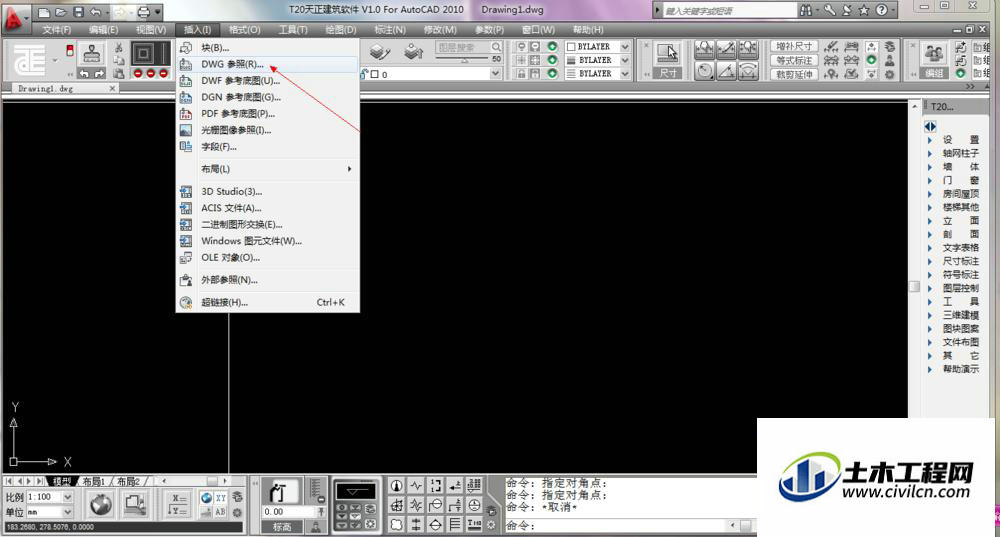This screenshot has width=1000, height=537.
Task: Toggle the red switch icon near Tangent logo
Action: 70,50
